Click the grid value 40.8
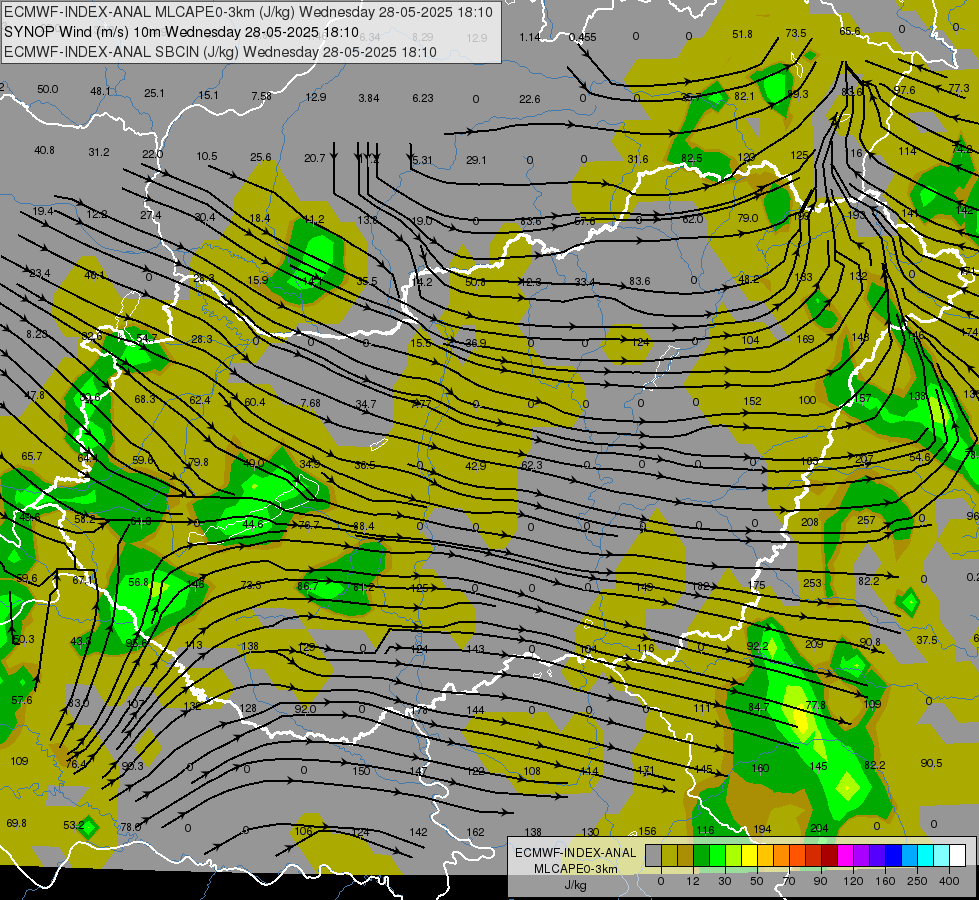 44,150
